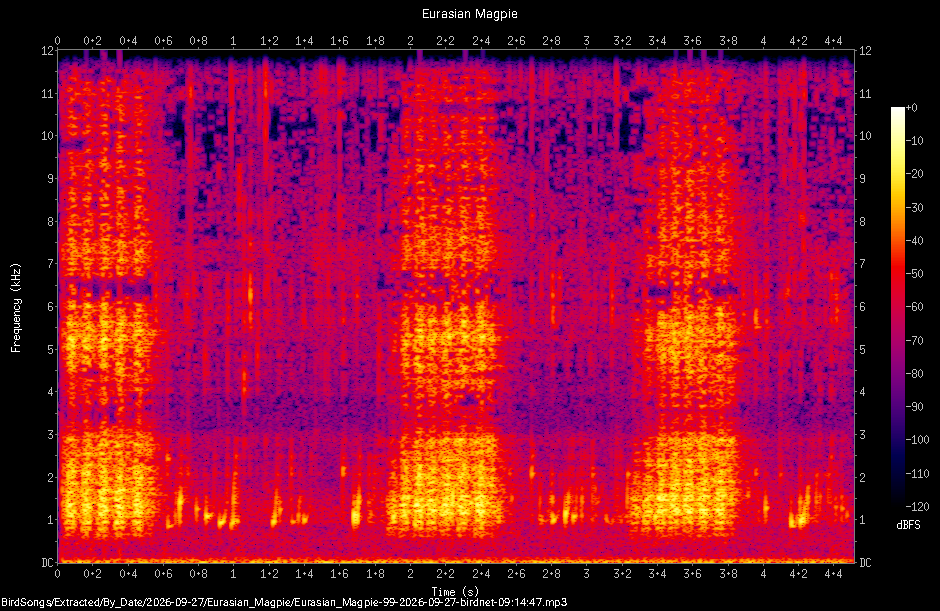This screenshot has height=611, width=940.
Task: Click the '-70' color scale label
Action: pyautogui.click(x=915, y=341)
